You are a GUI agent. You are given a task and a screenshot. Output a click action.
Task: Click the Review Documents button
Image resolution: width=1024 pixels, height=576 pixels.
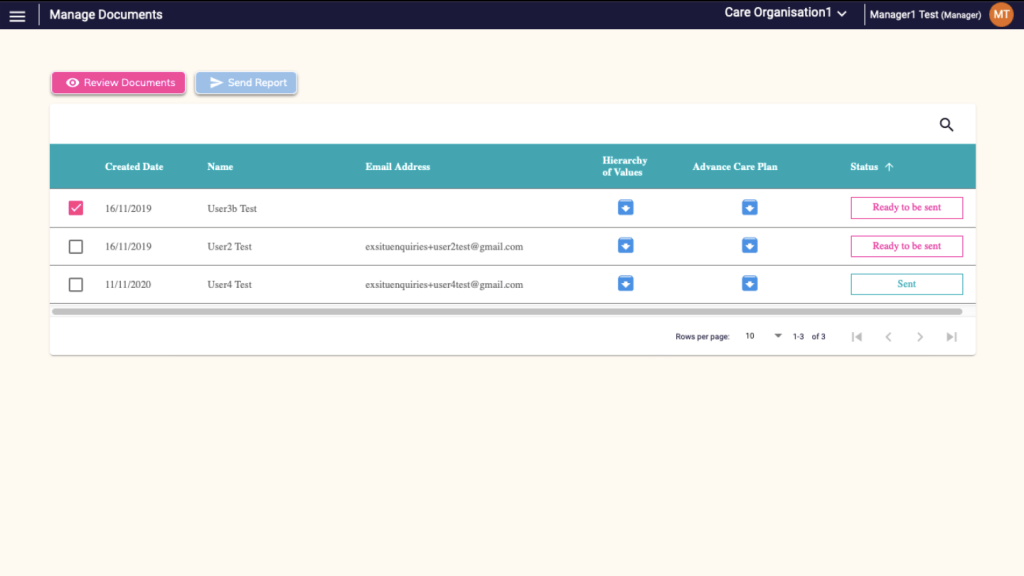coord(119,83)
